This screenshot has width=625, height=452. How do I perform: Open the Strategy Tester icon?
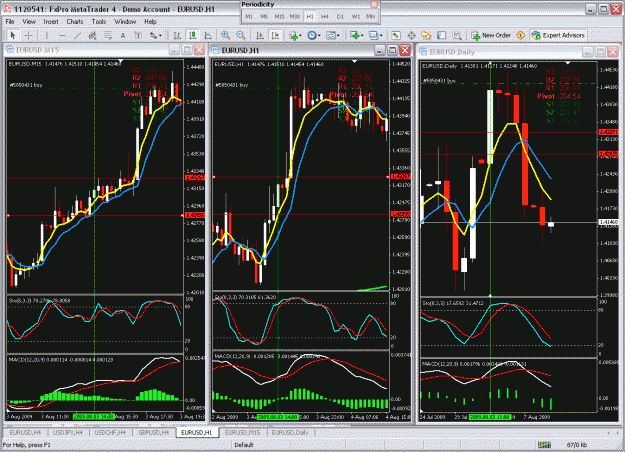coord(457,35)
